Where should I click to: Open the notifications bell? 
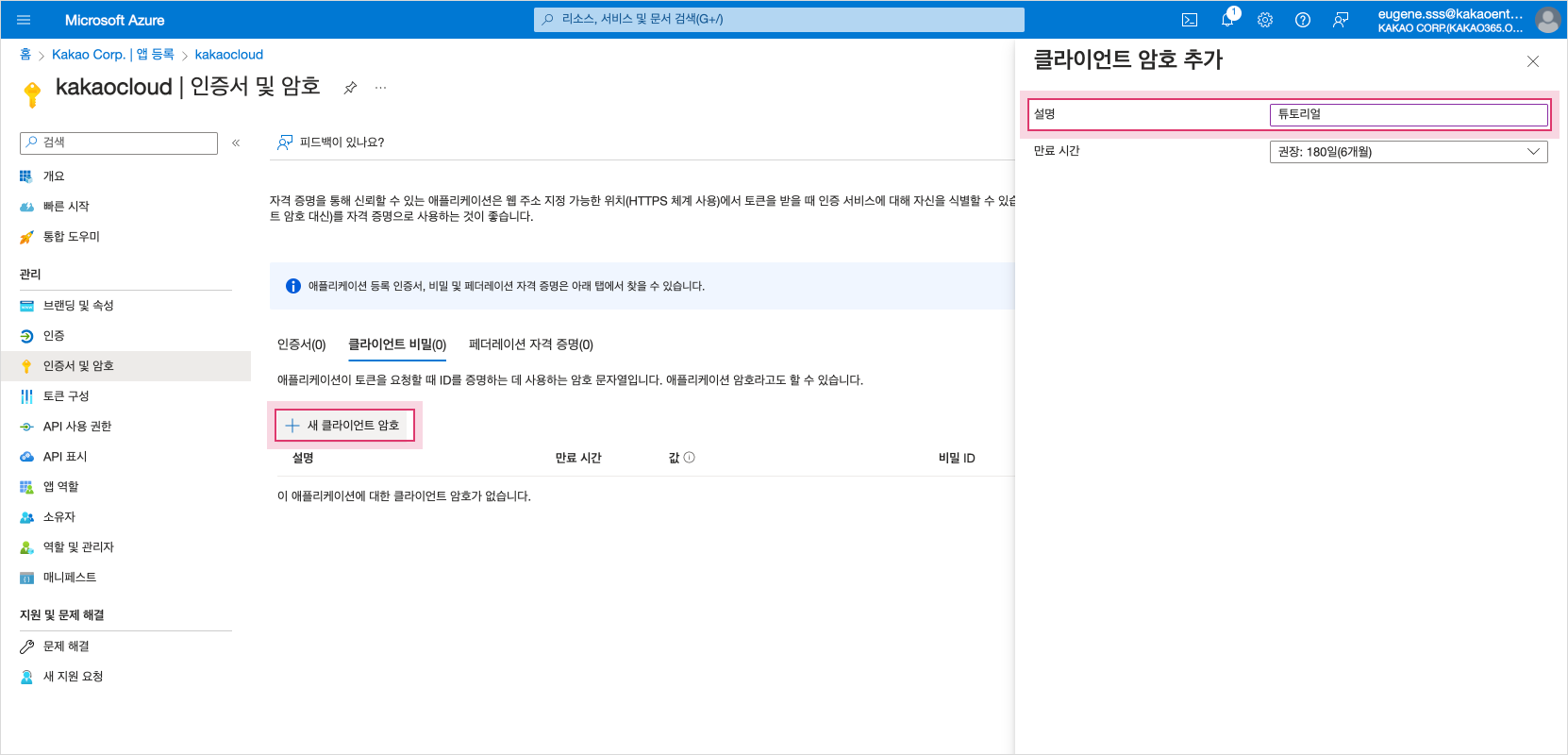coord(1227,20)
